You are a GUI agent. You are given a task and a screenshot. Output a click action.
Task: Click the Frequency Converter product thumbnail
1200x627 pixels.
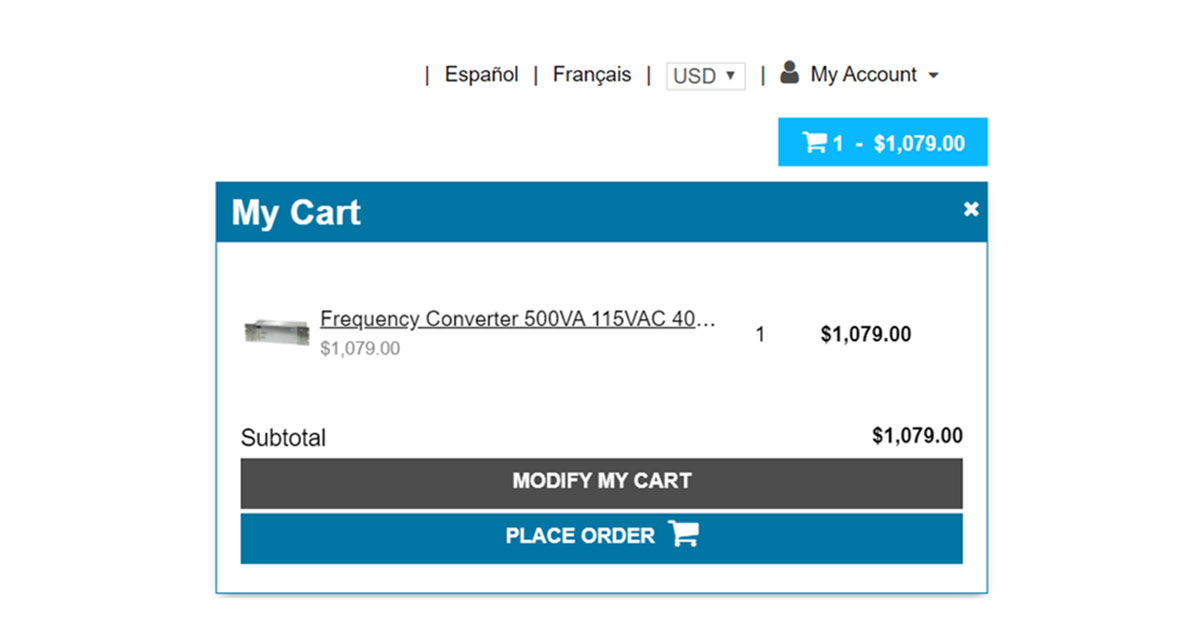coord(277,333)
